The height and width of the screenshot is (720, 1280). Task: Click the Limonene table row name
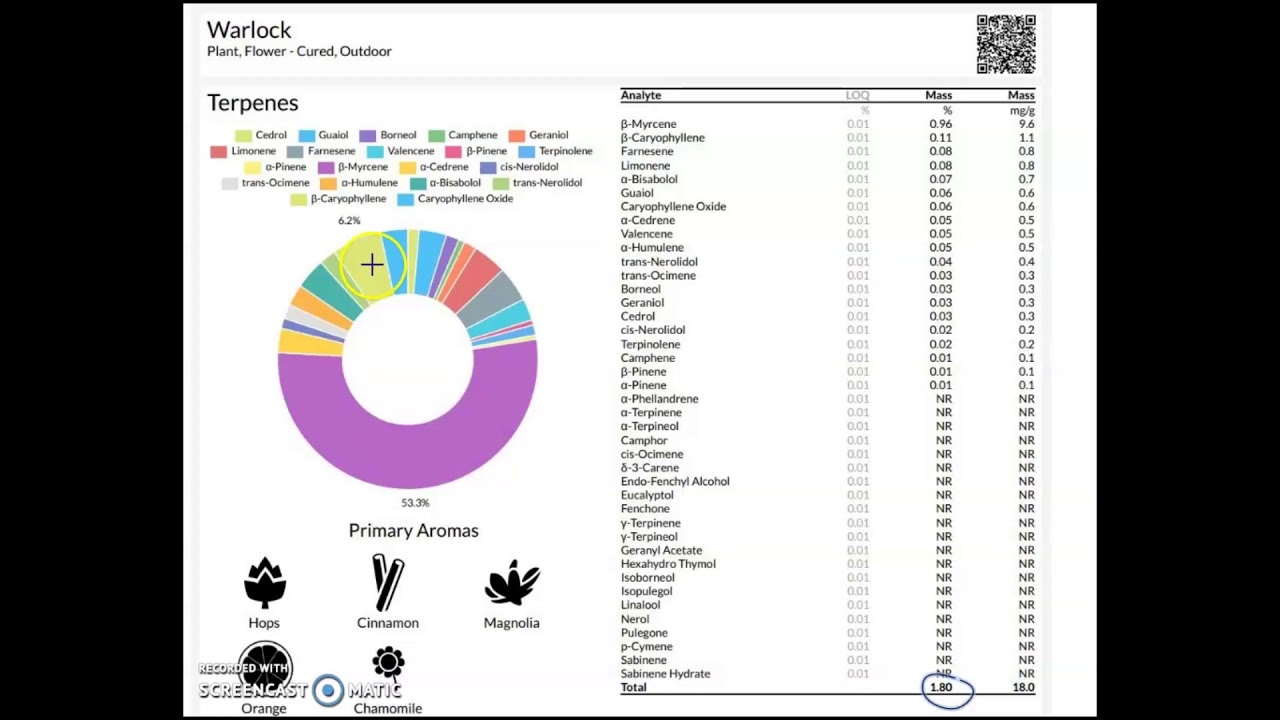646,166
